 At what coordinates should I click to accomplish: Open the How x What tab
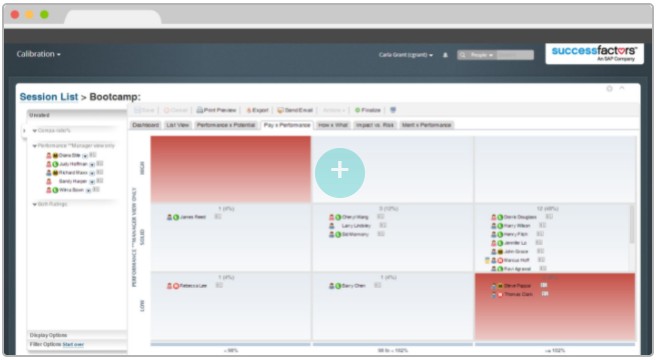click(x=333, y=125)
